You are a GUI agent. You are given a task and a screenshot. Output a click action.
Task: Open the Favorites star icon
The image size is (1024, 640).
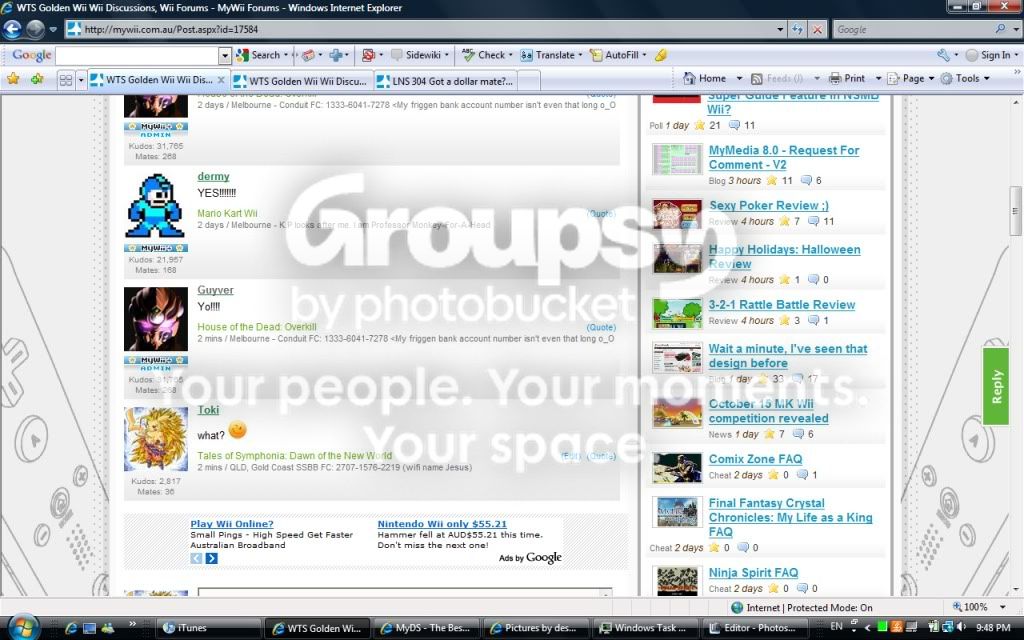tap(13, 79)
